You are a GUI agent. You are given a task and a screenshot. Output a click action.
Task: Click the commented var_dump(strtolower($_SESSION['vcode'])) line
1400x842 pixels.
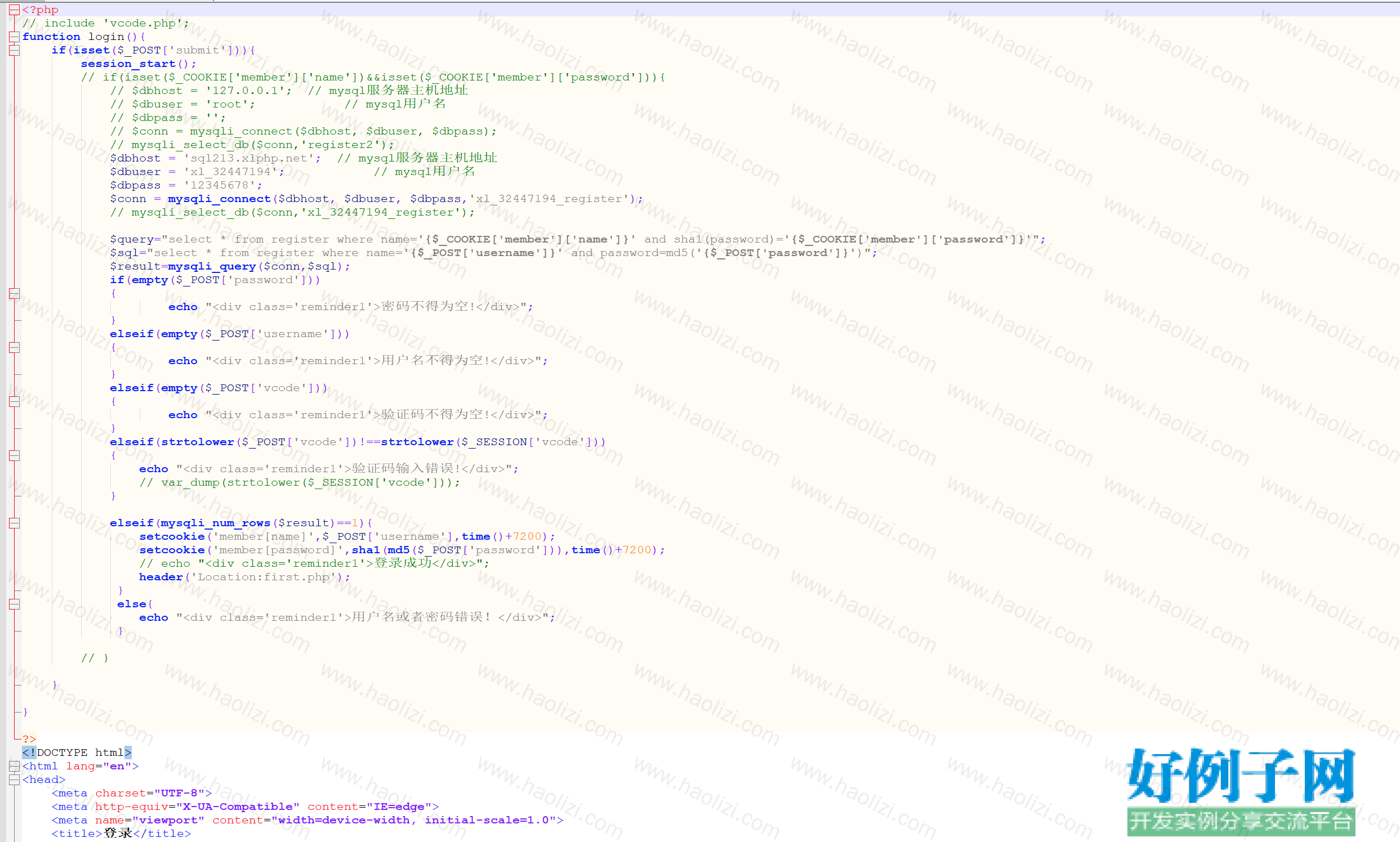point(300,482)
